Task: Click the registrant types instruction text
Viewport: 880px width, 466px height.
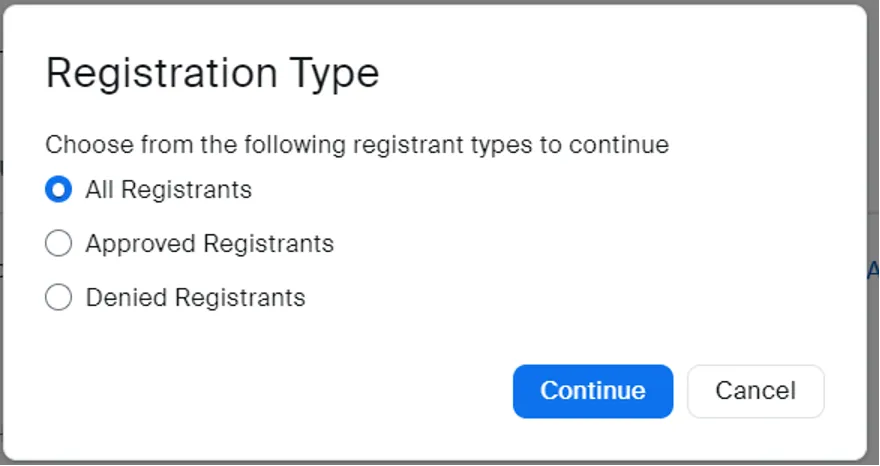Action: click(x=356, y=144)
